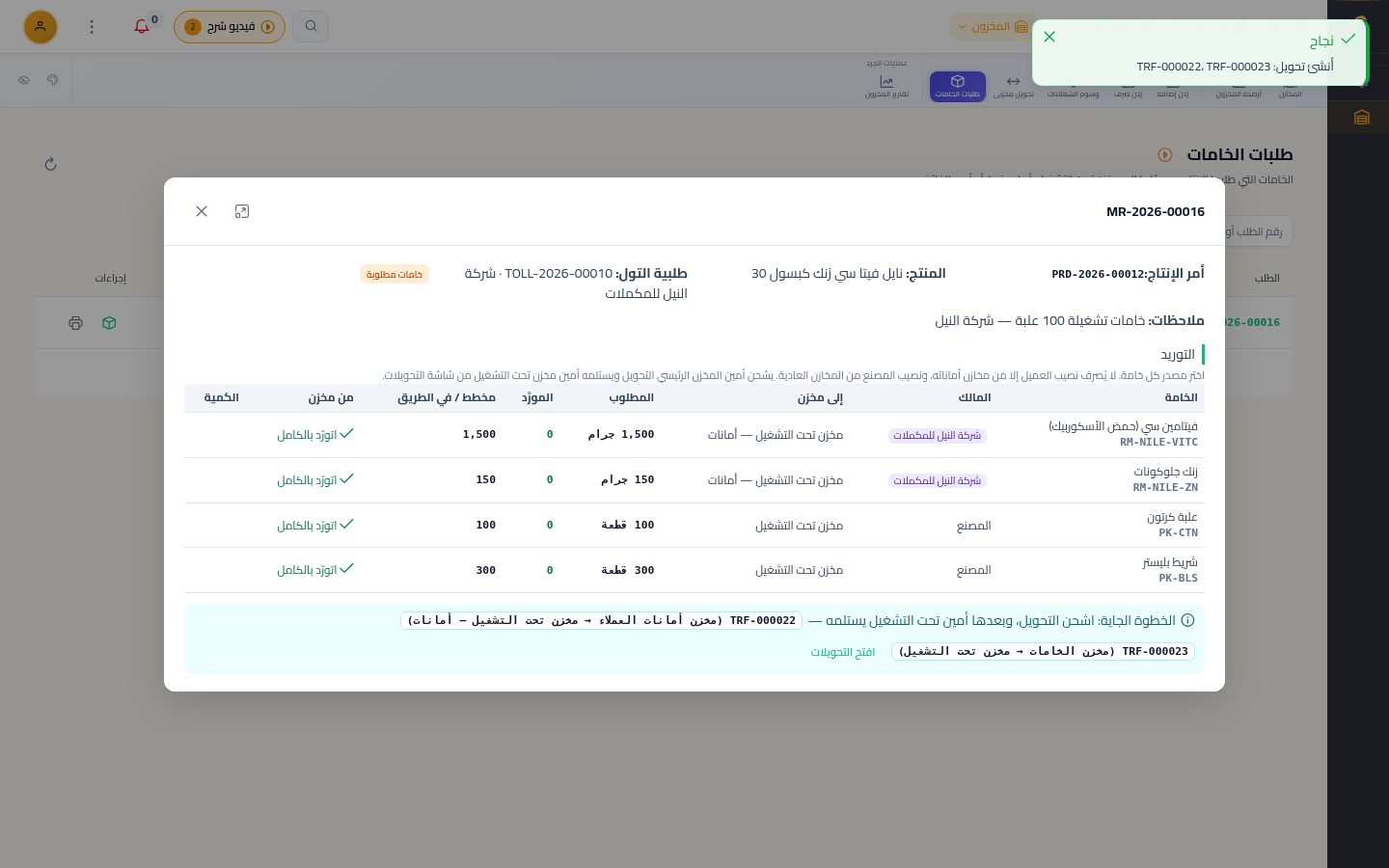Open the notifications bell

[x=143, y=26]
